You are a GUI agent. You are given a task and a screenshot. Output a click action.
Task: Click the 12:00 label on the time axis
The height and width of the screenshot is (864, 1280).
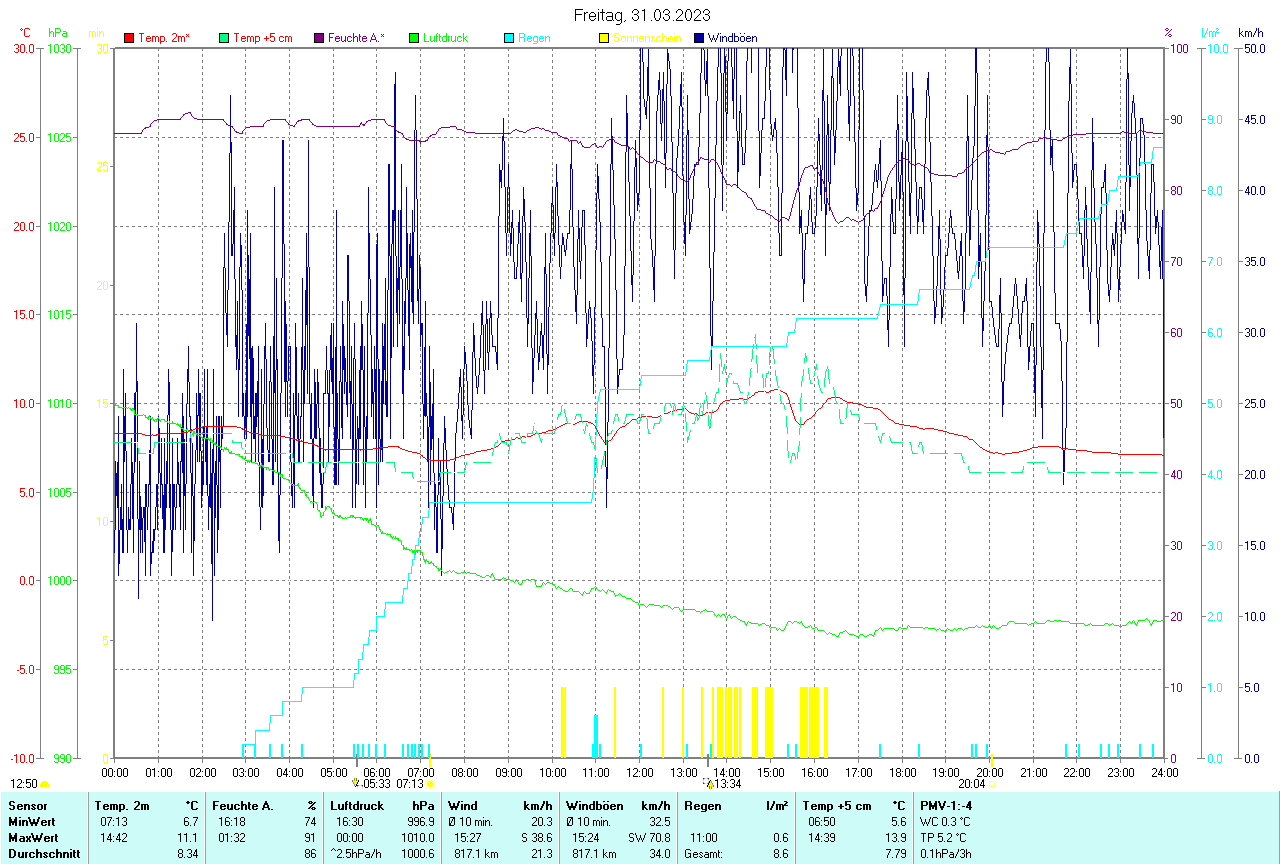coord(639,773)
